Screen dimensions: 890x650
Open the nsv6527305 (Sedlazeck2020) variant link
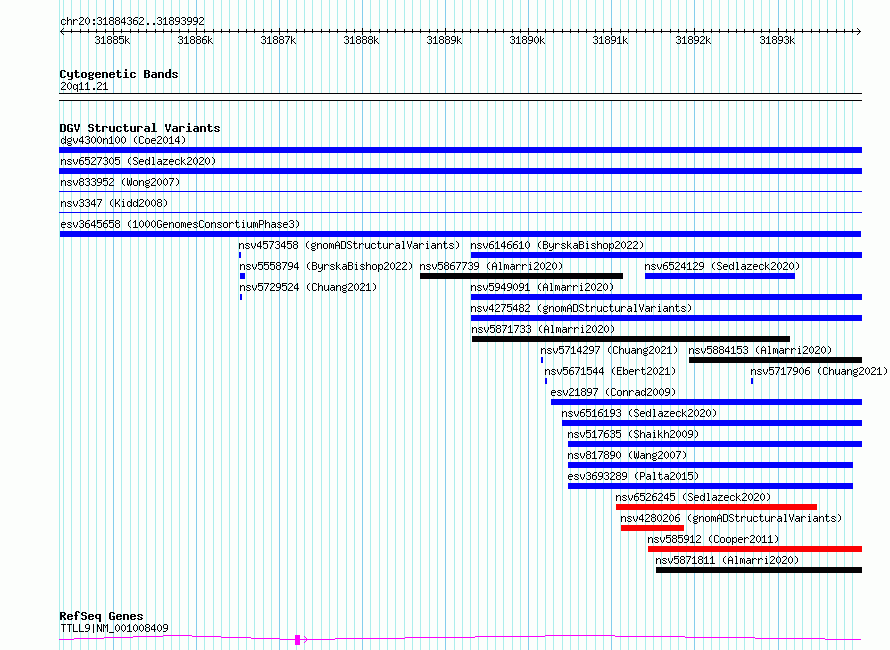(138, 161)
